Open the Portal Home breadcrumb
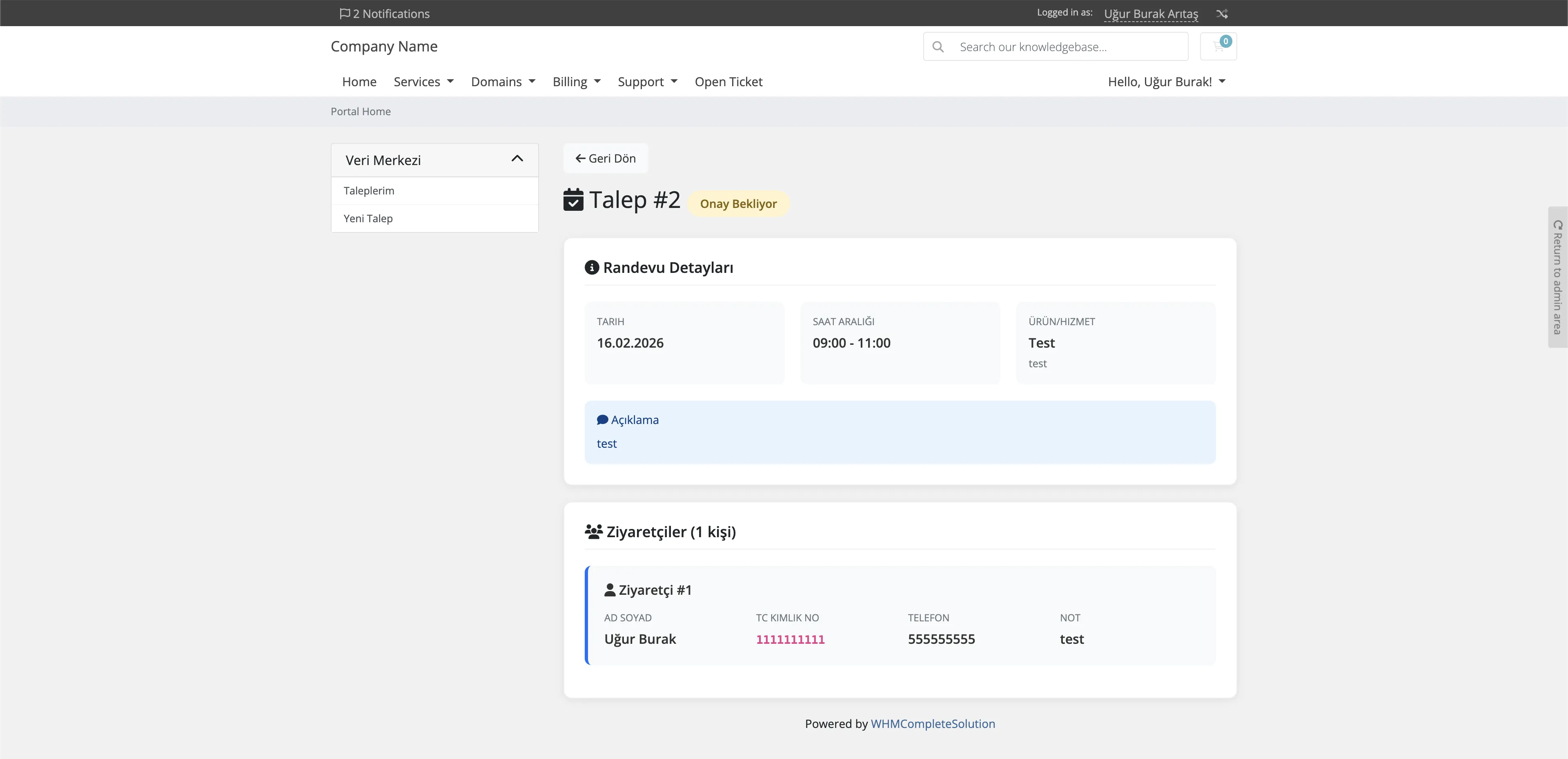This screenshot has height=759, width=1568. [x=360, y=112]
